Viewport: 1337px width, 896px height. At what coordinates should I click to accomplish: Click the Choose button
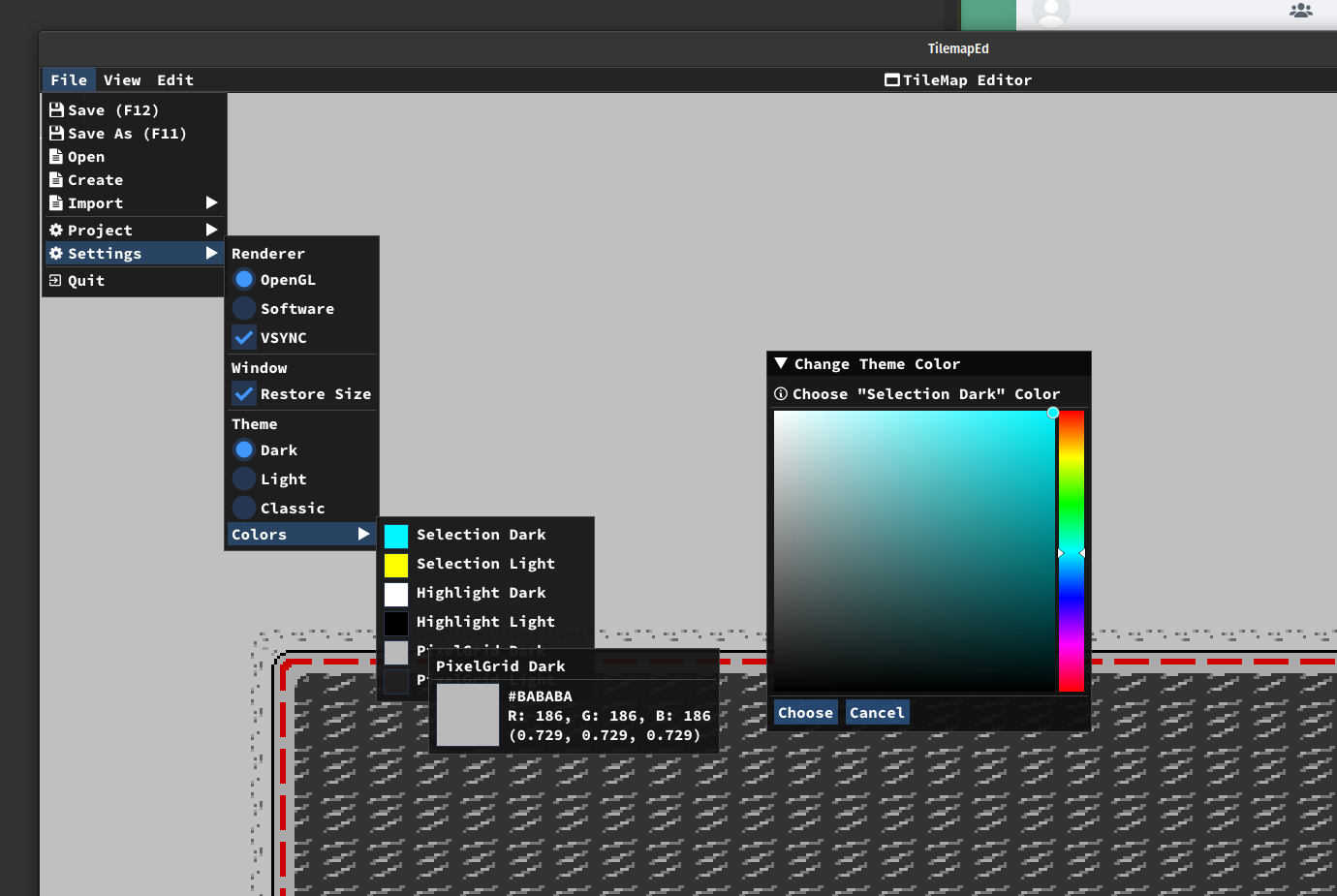coord(805,712)
